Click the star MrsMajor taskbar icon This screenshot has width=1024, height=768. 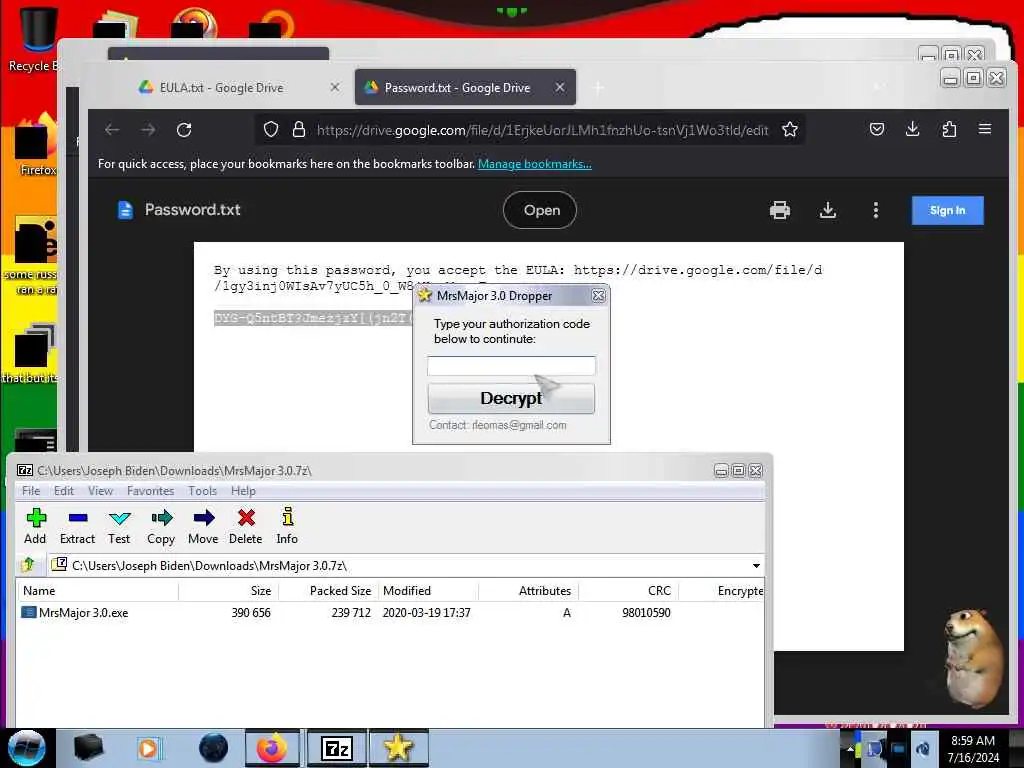point(398,748)
